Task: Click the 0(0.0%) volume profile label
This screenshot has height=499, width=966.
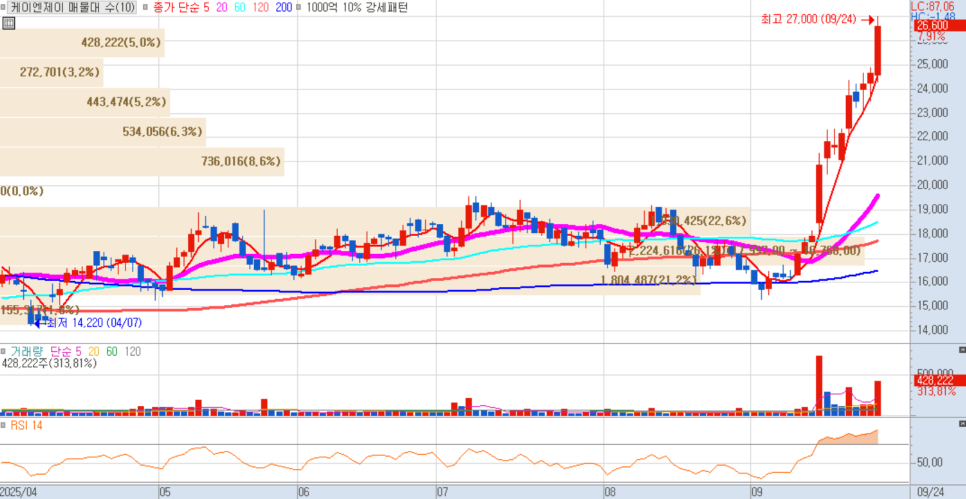Action: pyautogui.click(x=22, y=191)
